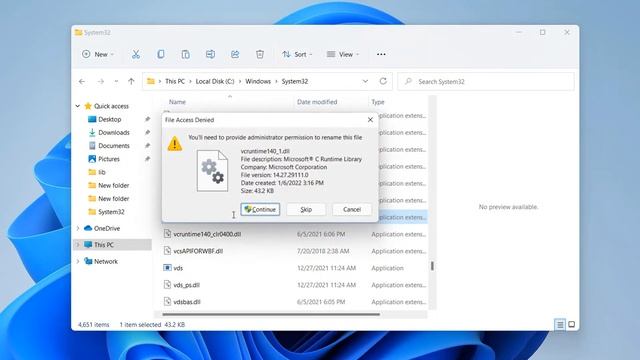Click the vertical scrollbar thumb

432,266
